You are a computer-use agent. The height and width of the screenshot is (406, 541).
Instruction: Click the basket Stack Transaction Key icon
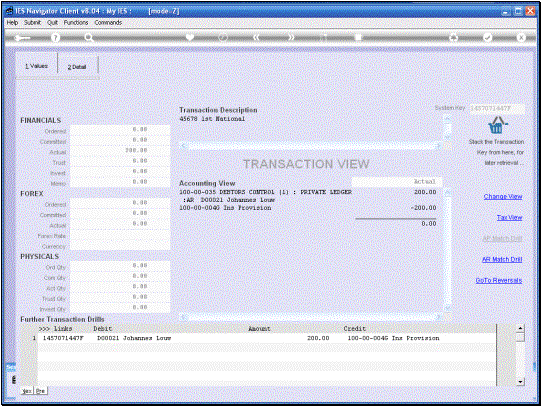[x=497, y=126]
